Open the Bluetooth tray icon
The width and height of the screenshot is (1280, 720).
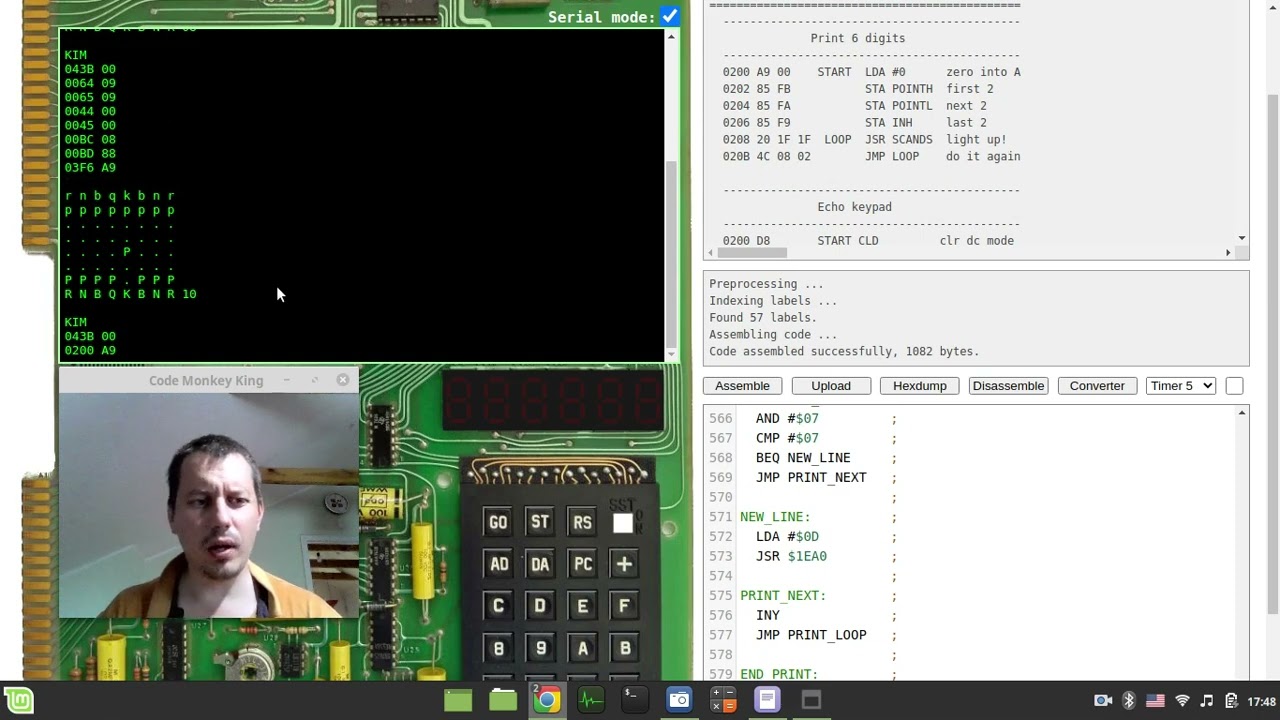pos(1129,701)
